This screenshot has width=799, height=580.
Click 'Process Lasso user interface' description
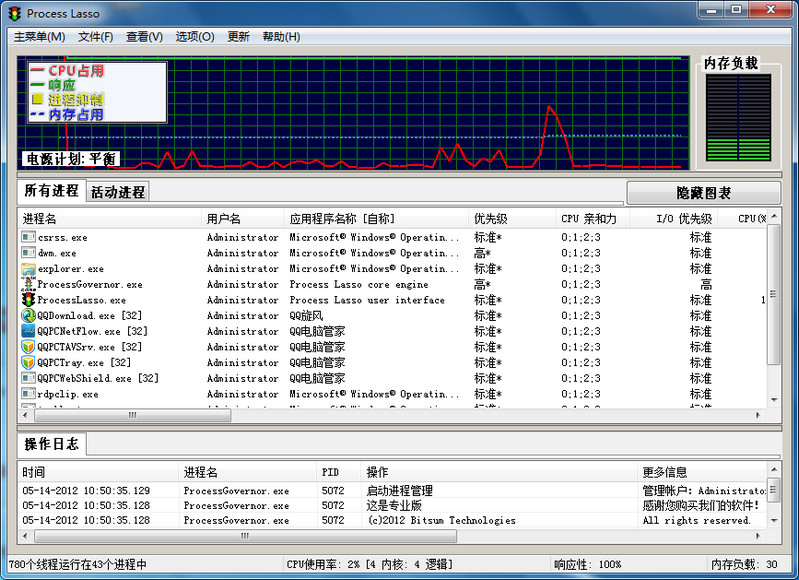click(367, 300)
